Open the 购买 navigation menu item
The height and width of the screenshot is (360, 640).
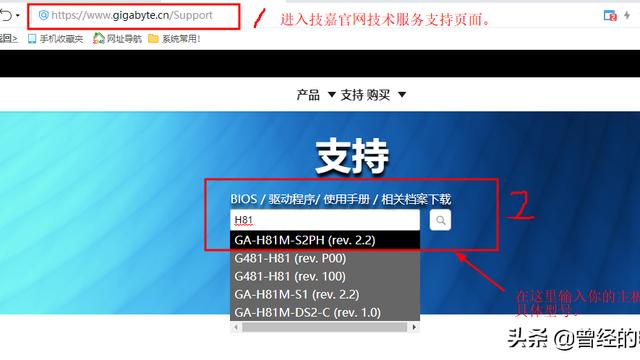point(378,95)
